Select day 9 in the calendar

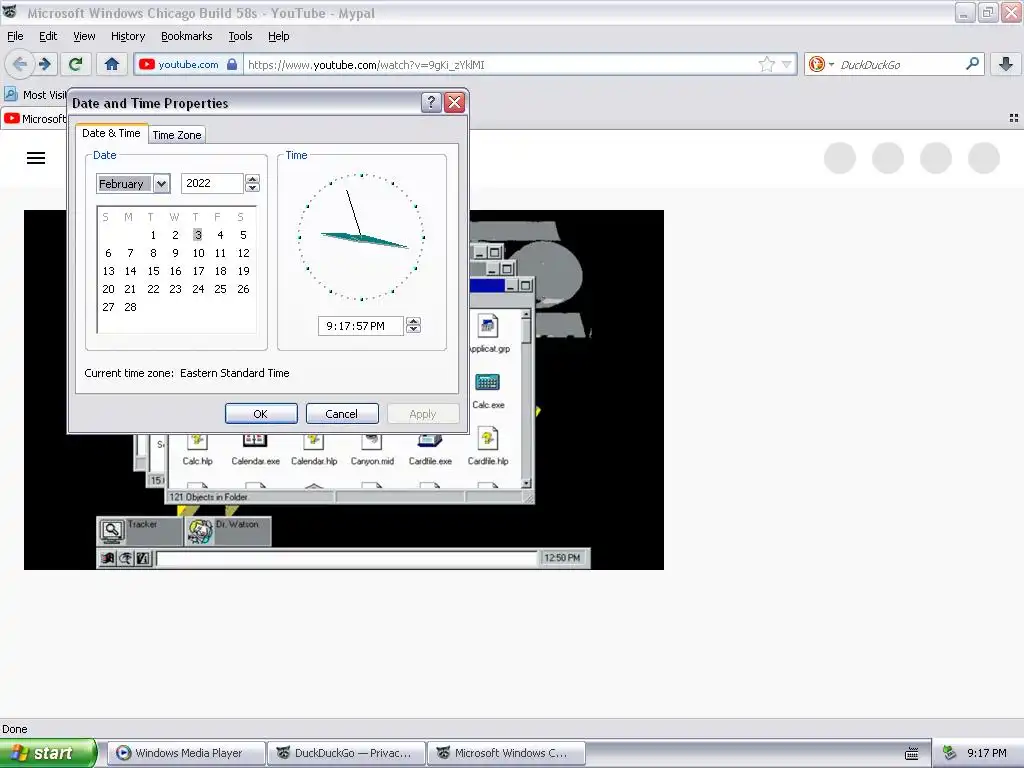pyautogui.click(x=176, y=253)
